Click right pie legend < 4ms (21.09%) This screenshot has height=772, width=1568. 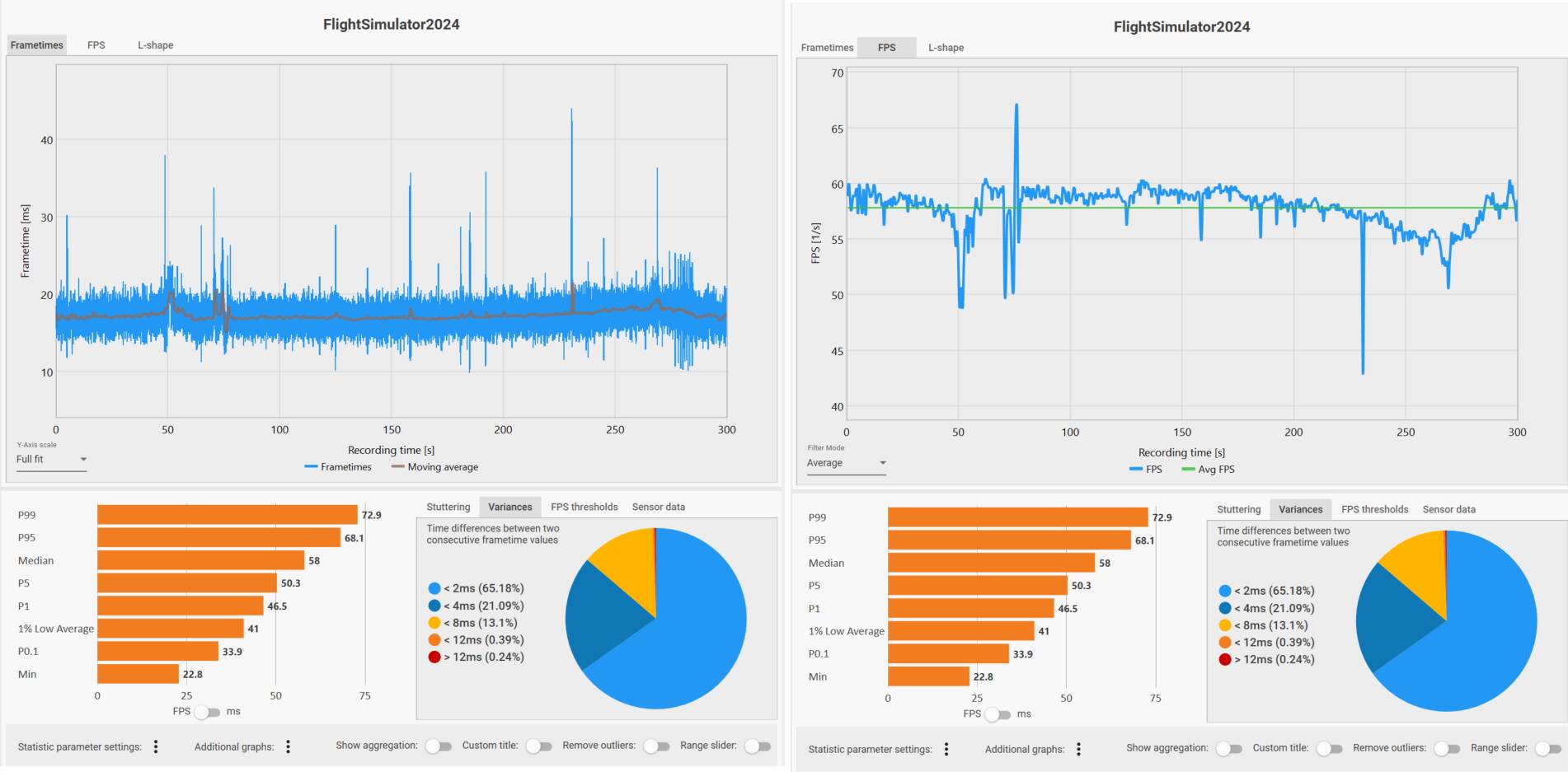[1266, 608]
